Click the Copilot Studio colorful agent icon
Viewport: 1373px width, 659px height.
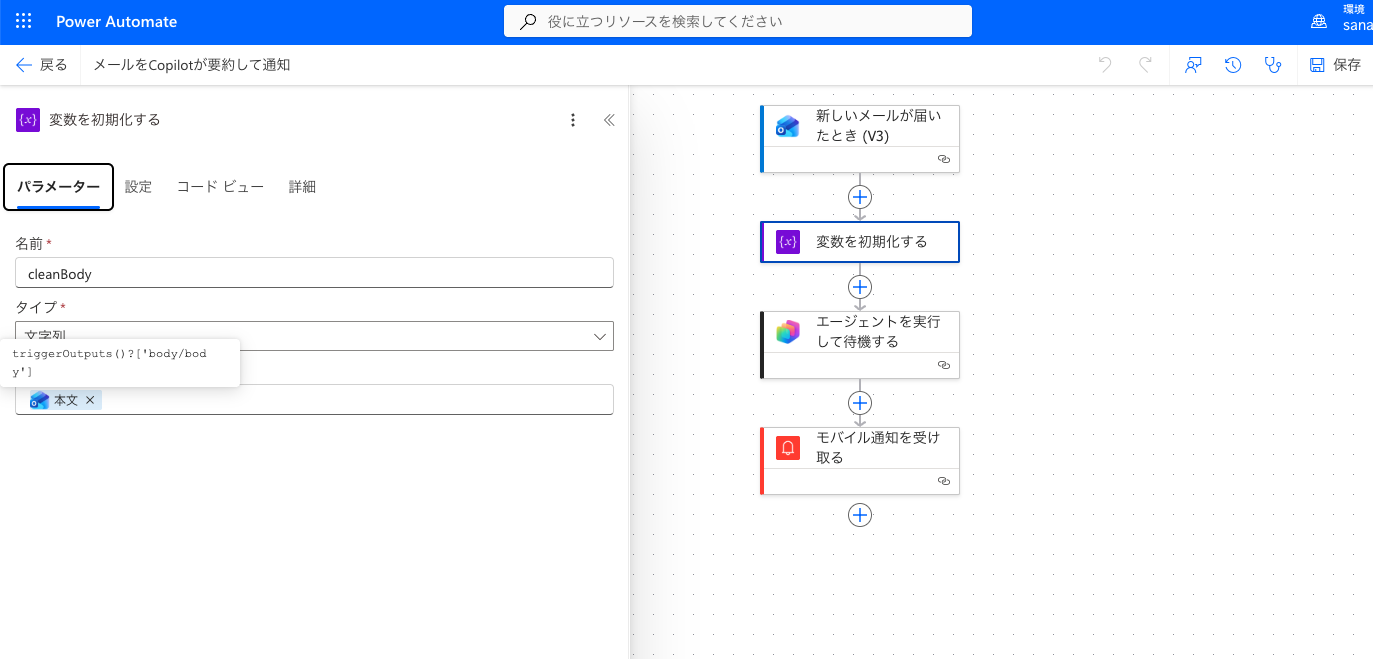pyautogui.click(x=788, y=332)
